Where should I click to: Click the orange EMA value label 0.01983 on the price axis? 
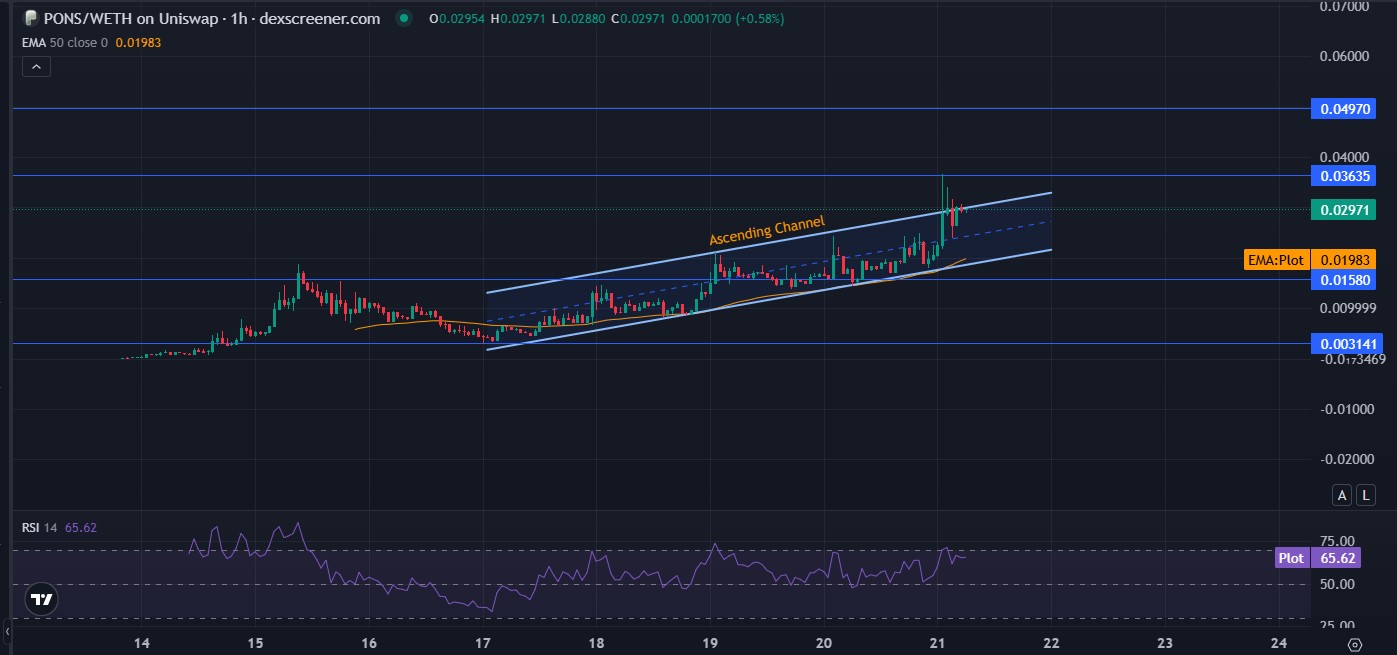pos(1342,260)
